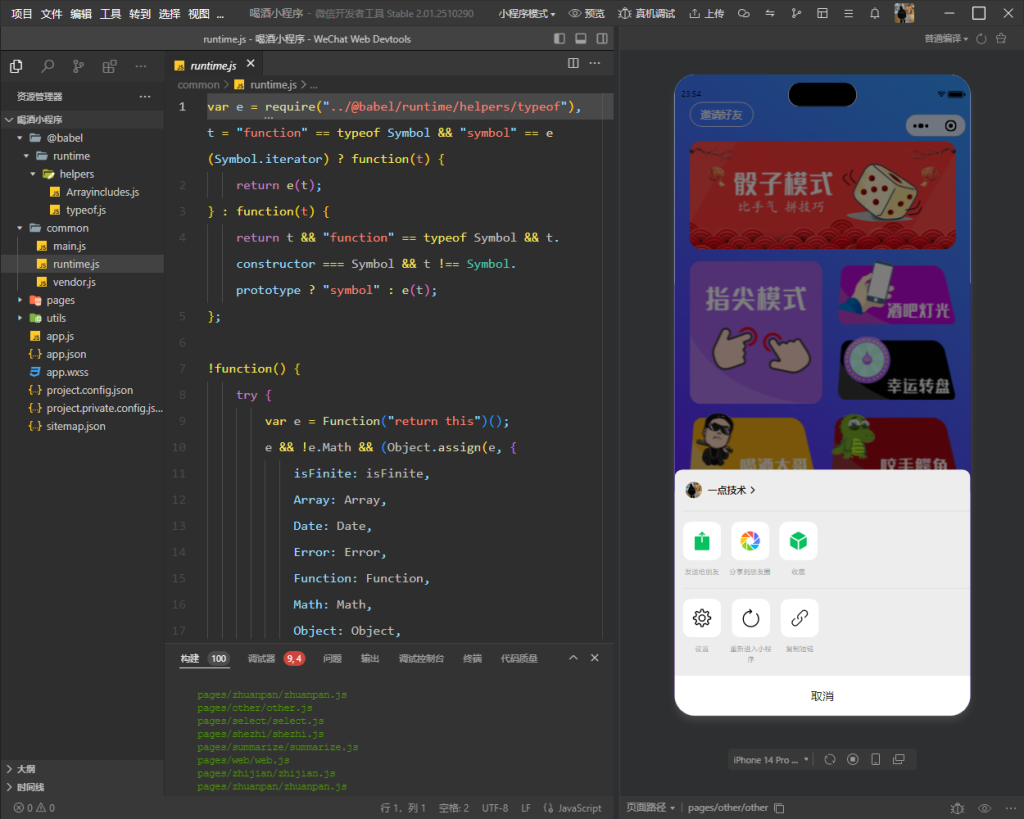
Task: Toggle the eye visibility icon in the simulator footer
Action: (x=984, y=808)
